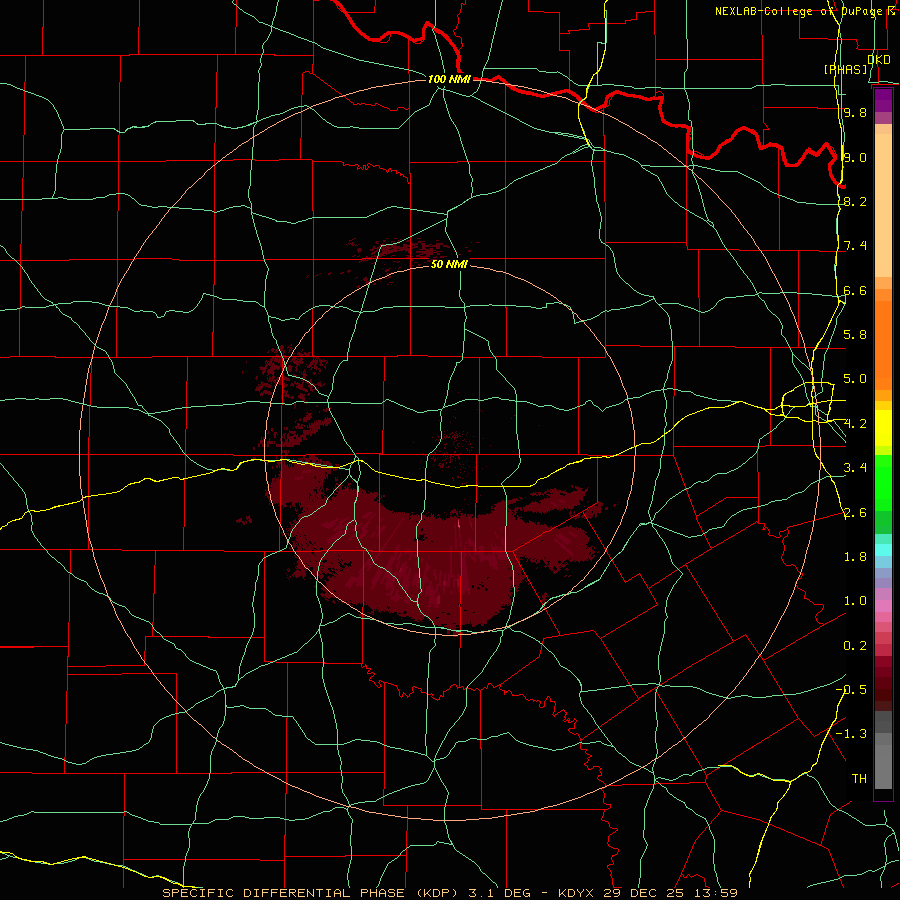
Task: Click the Specific Differential Phase caption line
Action: pos(449,893)
